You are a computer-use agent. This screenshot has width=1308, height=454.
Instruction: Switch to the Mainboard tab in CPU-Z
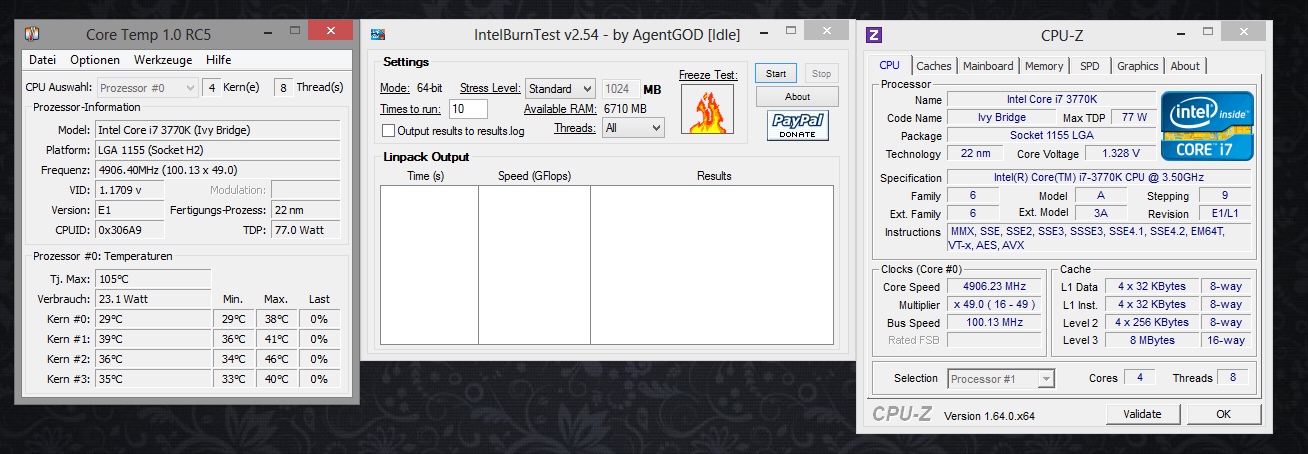988,66
